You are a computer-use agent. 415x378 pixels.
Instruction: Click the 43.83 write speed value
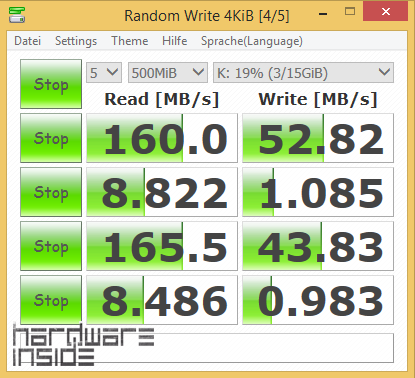[318, 246]
